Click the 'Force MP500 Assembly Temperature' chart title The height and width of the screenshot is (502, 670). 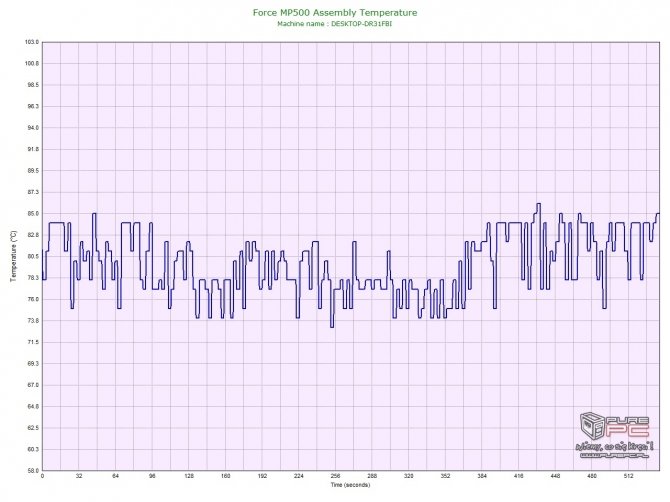coord(335,12)
